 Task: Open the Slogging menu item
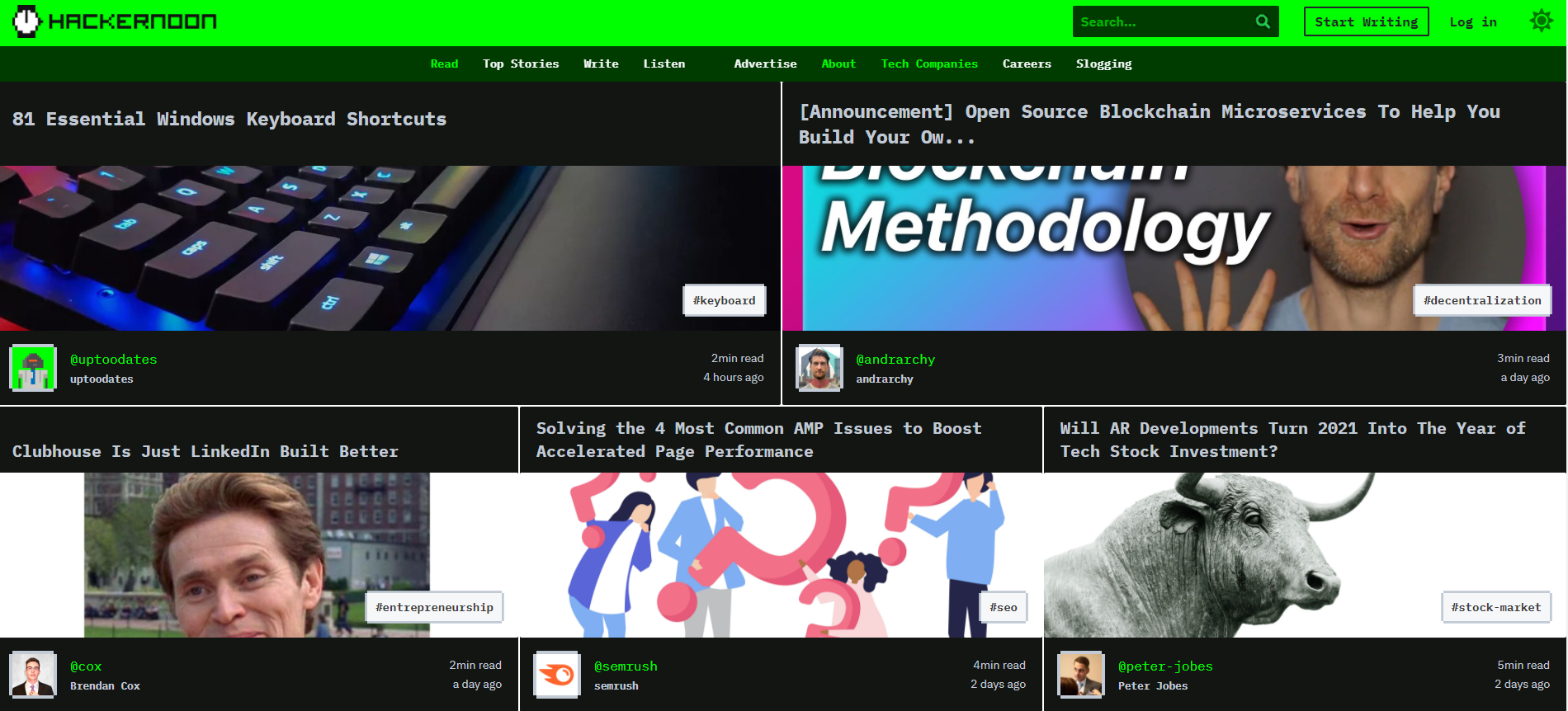(x=1103, y=64)
